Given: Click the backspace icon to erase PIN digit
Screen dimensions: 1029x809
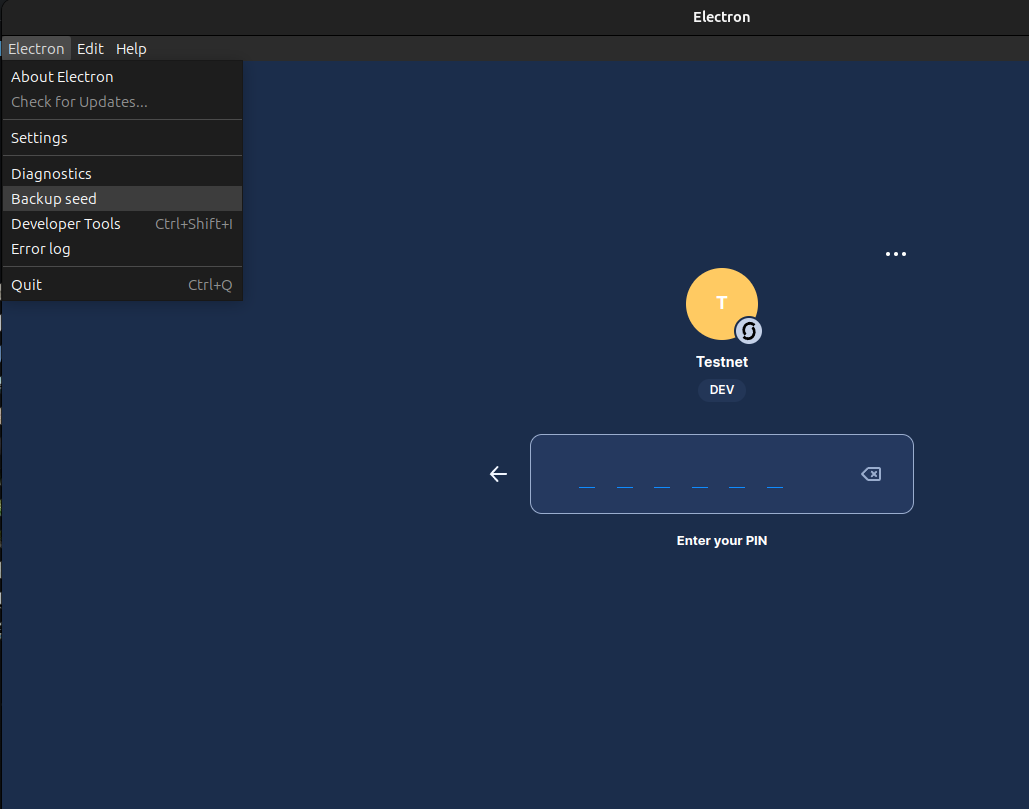Looking at the screenshot, I should tap(870, 474).
